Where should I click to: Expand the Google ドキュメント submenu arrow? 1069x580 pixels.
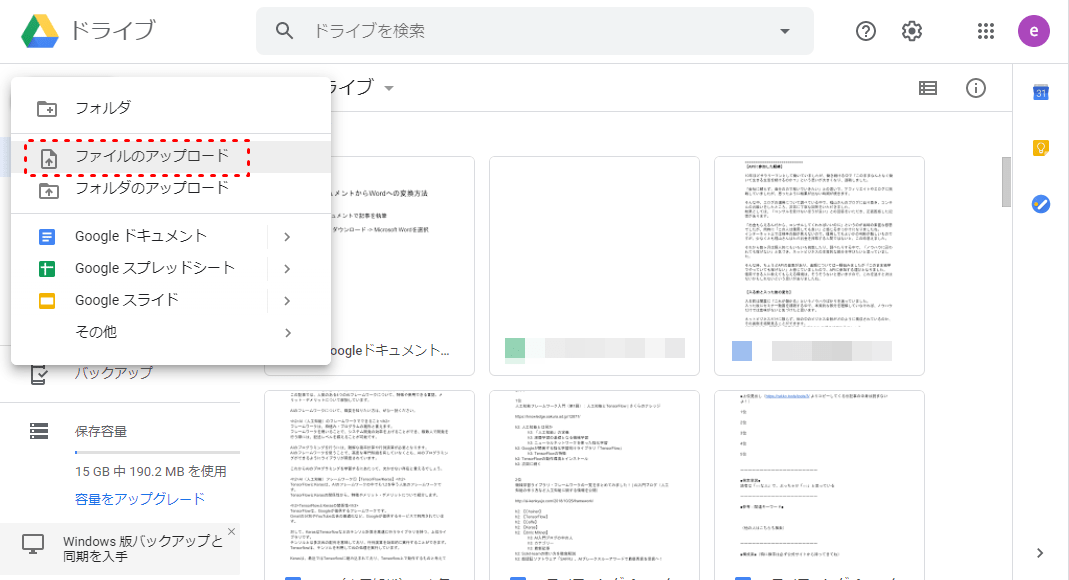pos(287,237)
